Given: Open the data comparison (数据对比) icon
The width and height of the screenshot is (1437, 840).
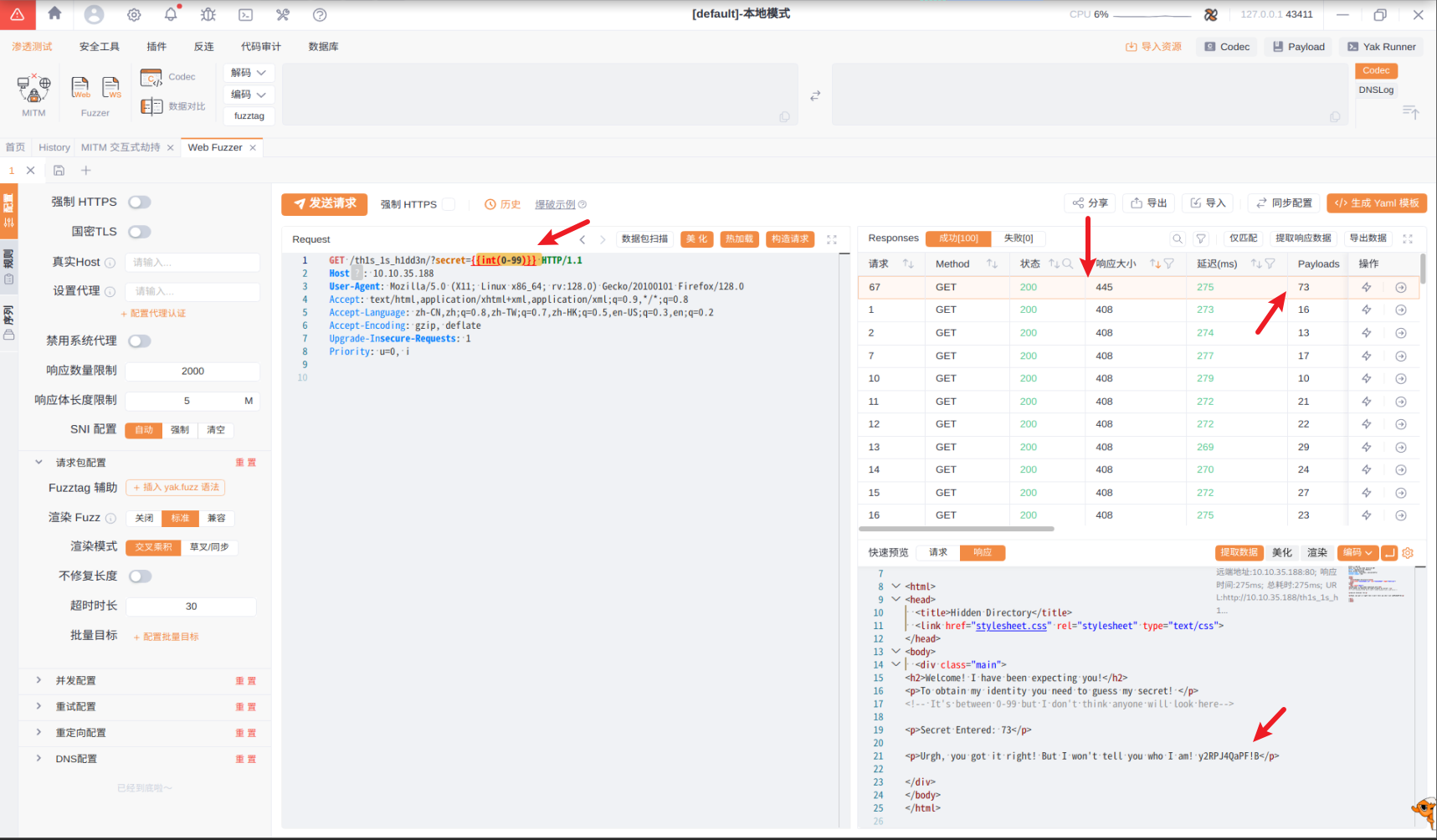Looking at the screenshot, I should pos(151,106).
